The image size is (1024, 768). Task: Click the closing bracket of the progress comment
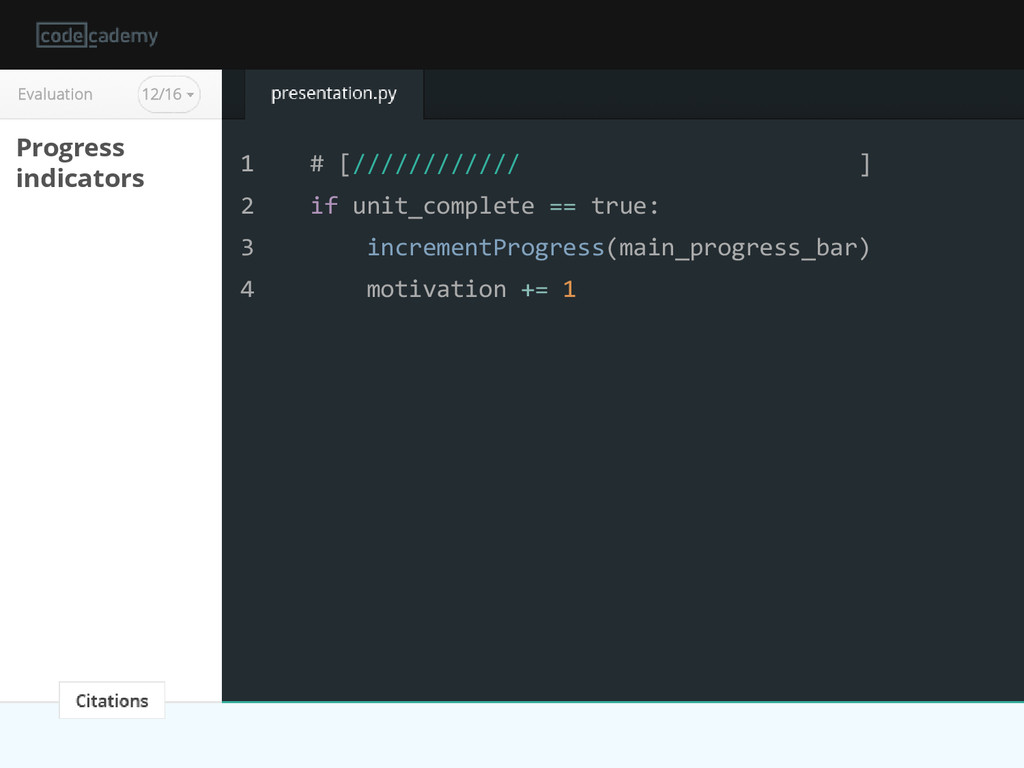[865, 165]
